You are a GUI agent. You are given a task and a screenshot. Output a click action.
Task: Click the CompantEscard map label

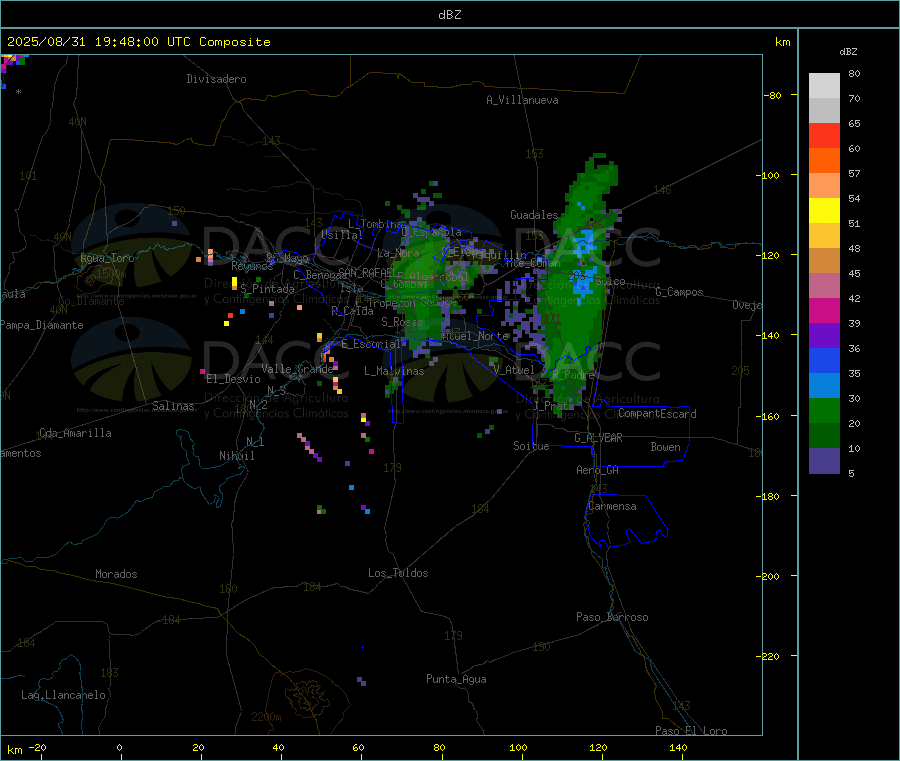coord(657,414)
